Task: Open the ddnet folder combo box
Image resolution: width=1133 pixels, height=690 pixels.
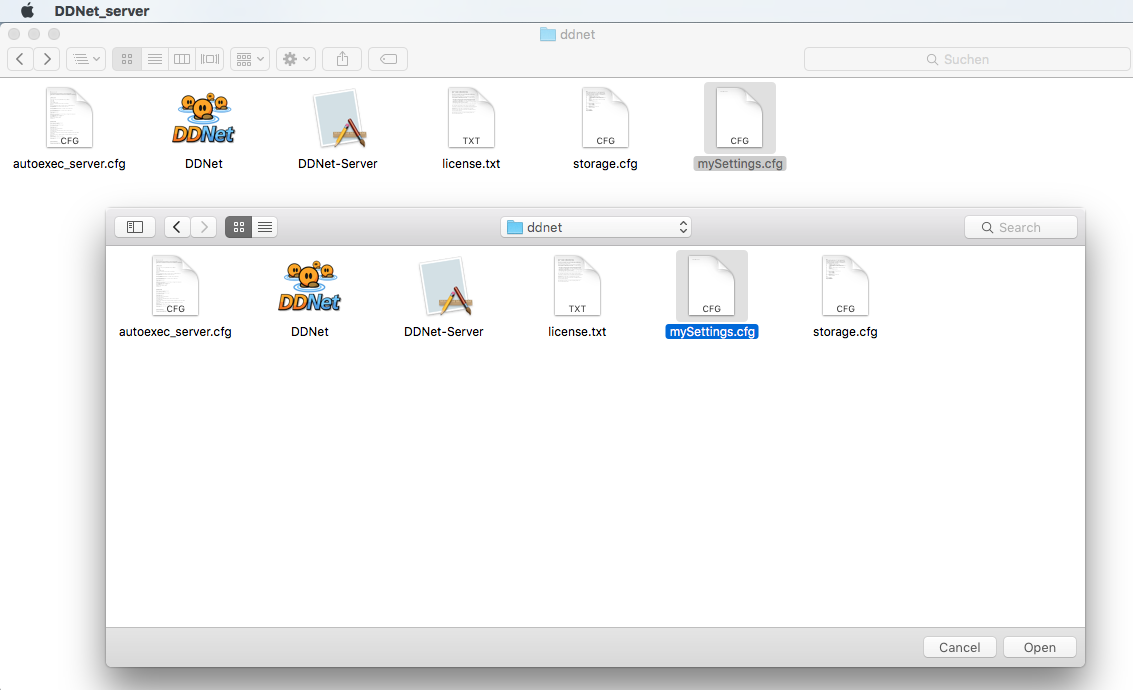Action: click(x=595, y=227)
